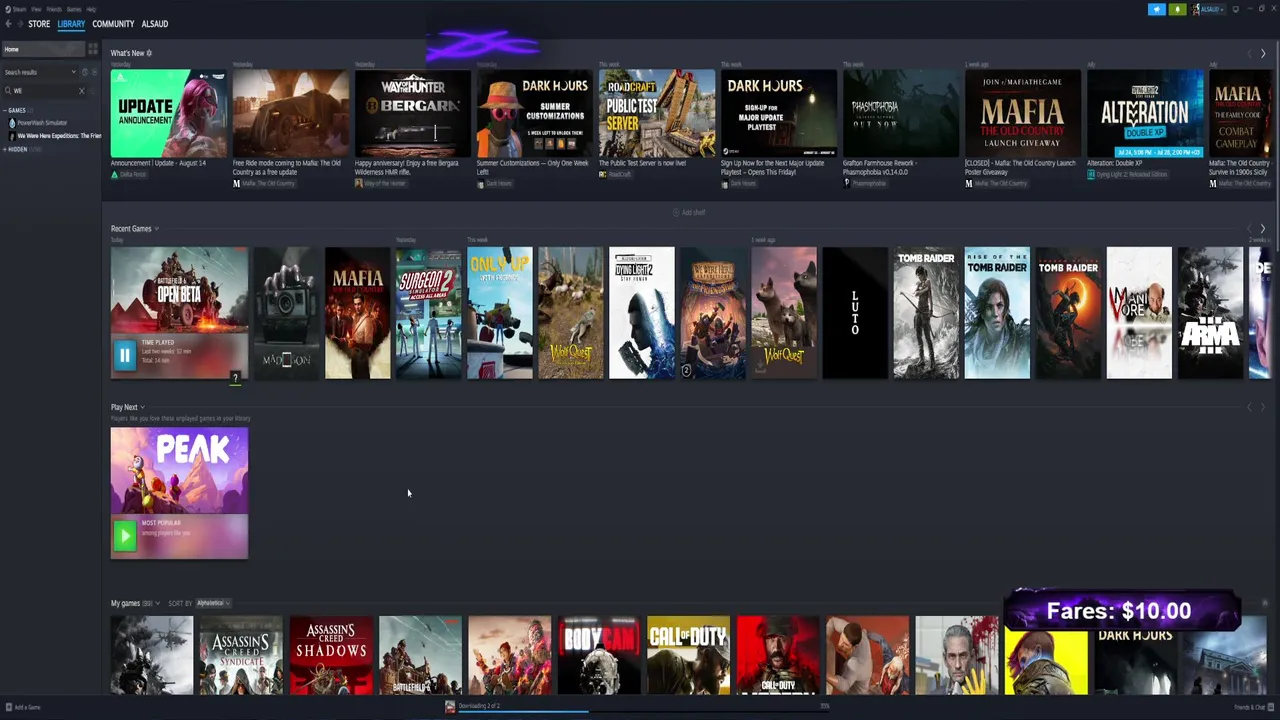Screen dimensions: 1280x720
Task: Open the View menu
Action: 36,9
